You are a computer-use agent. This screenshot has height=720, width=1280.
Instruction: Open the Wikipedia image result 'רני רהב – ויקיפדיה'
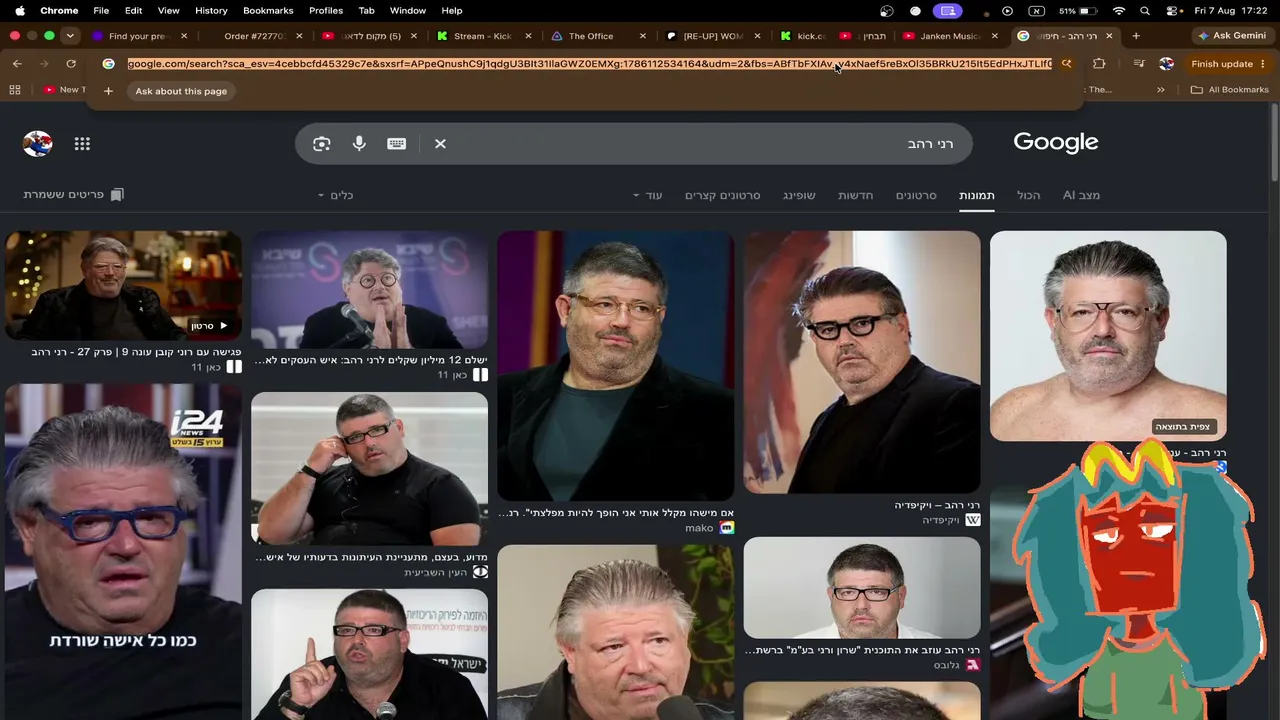coord(862,362)
